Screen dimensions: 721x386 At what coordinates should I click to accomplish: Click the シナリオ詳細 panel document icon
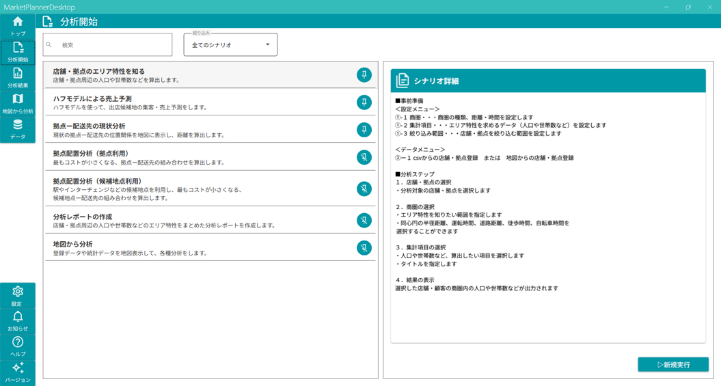[x=402, y=81]
